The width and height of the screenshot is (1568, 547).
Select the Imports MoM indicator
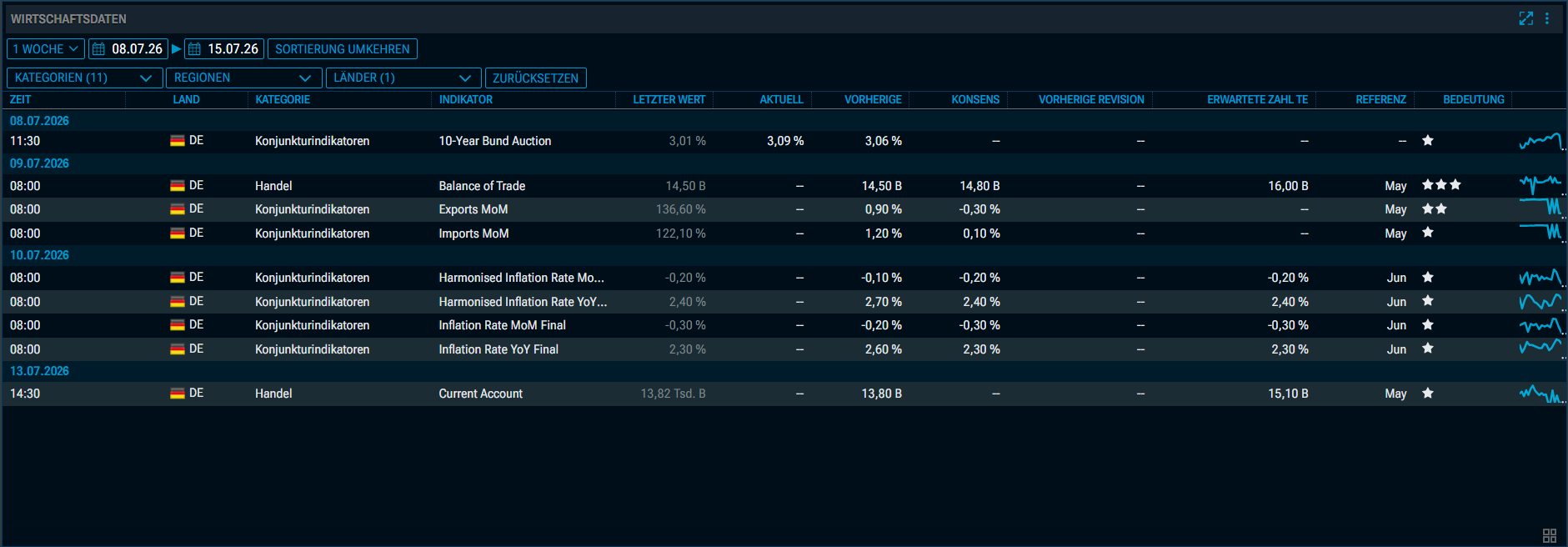point(473,233)
